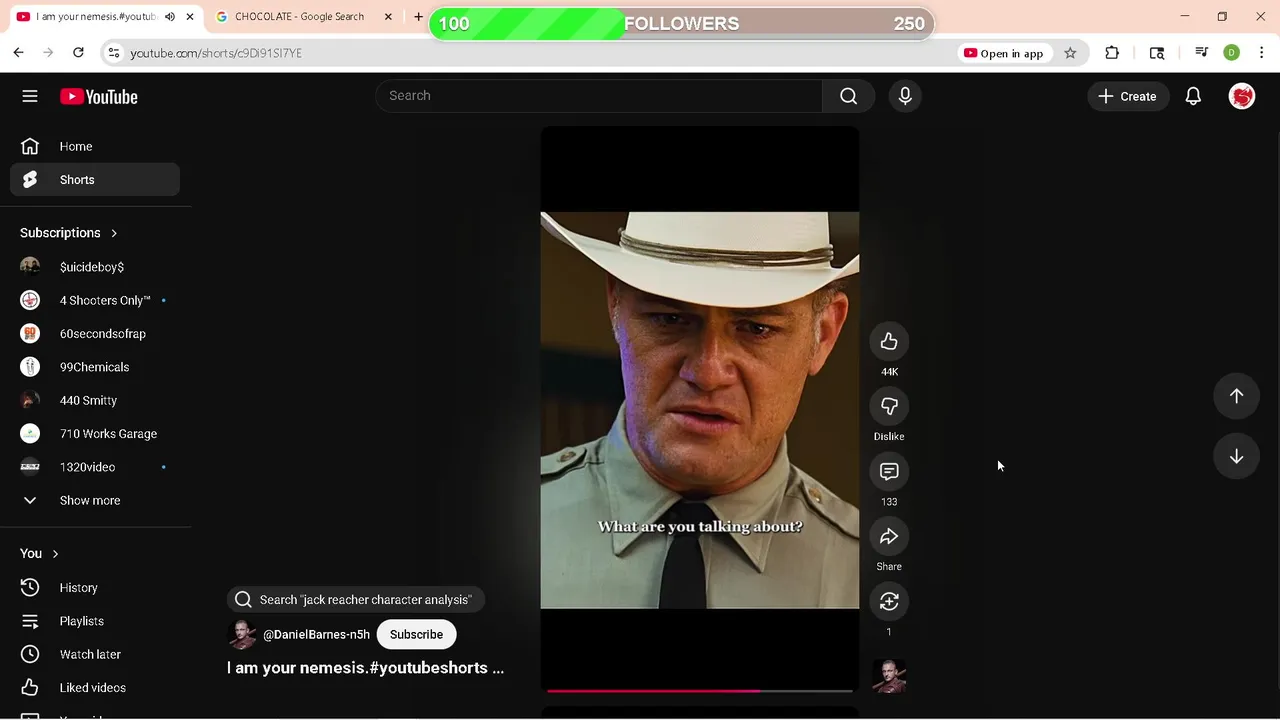
Task: Open the 60secondsofrap channel
Action: tap(95, 334)
